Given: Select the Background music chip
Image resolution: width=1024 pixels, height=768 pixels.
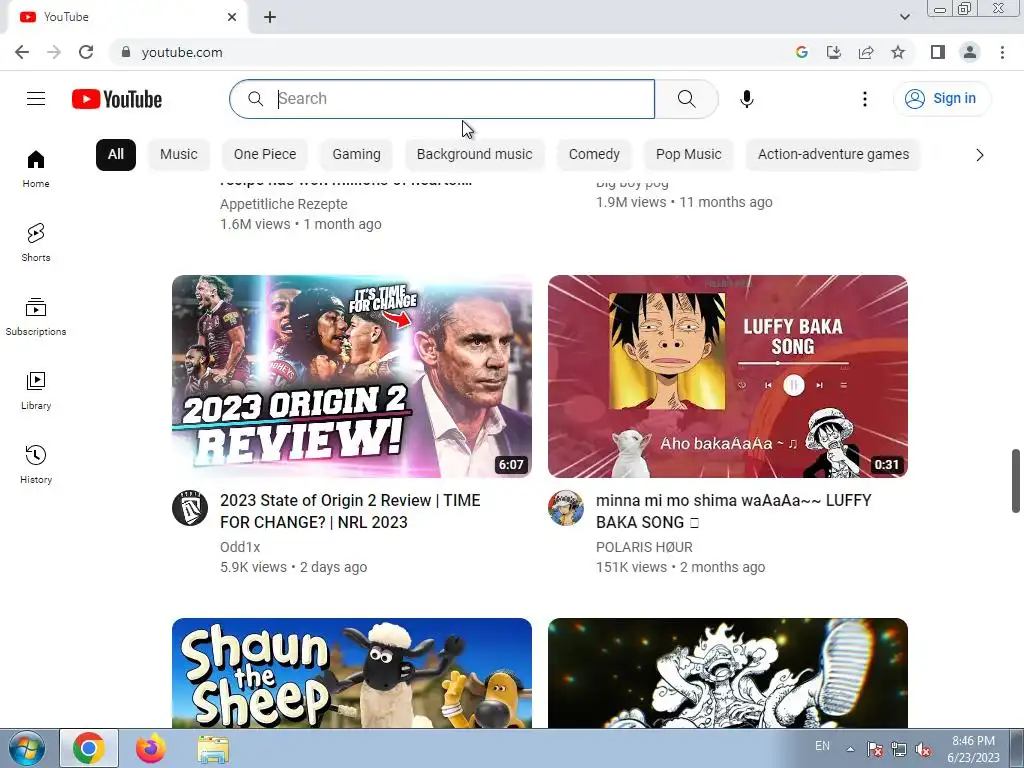Looking at the screenshot, I should click(x=474, y=155).
